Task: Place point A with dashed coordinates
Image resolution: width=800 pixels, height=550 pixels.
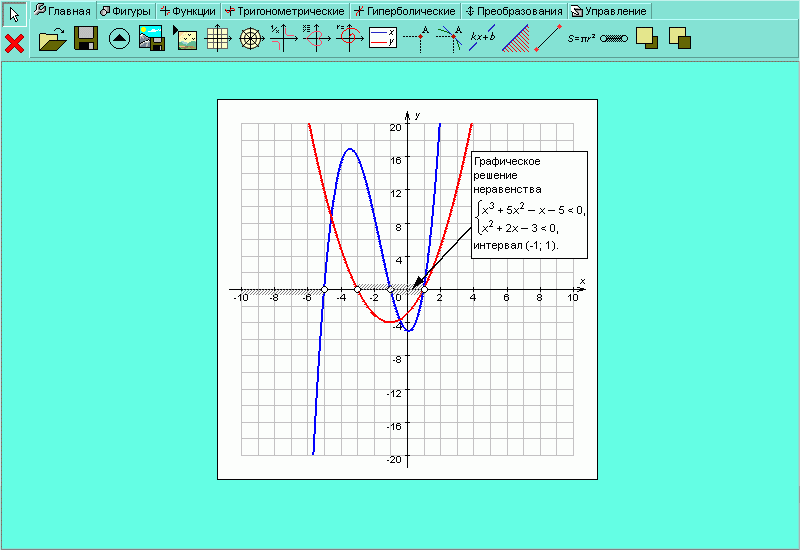Action: [416, 39]
